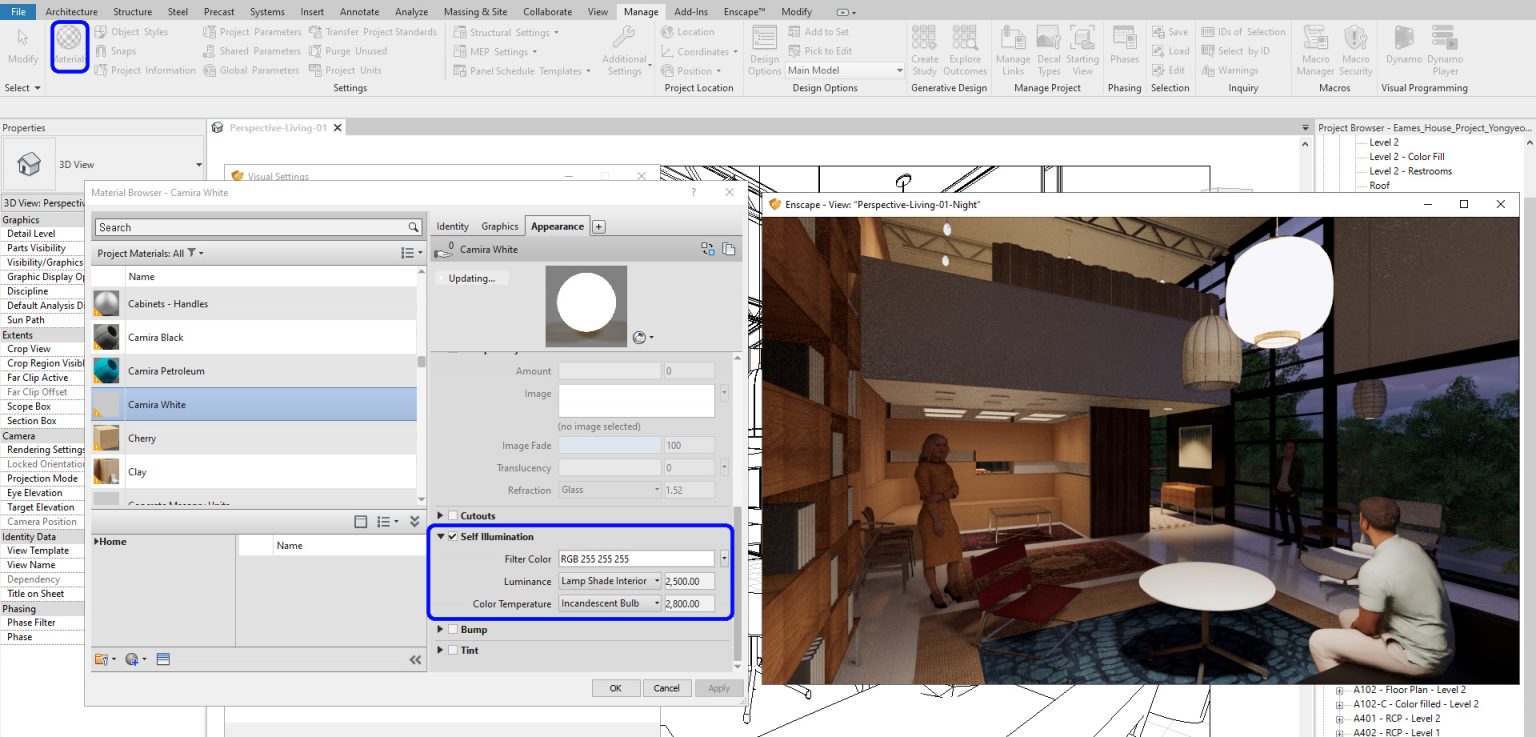Click the Filter Color RGB 255 255 255 swatch
This screenshot has width=1536, height=737.
[x=636, y=558]
